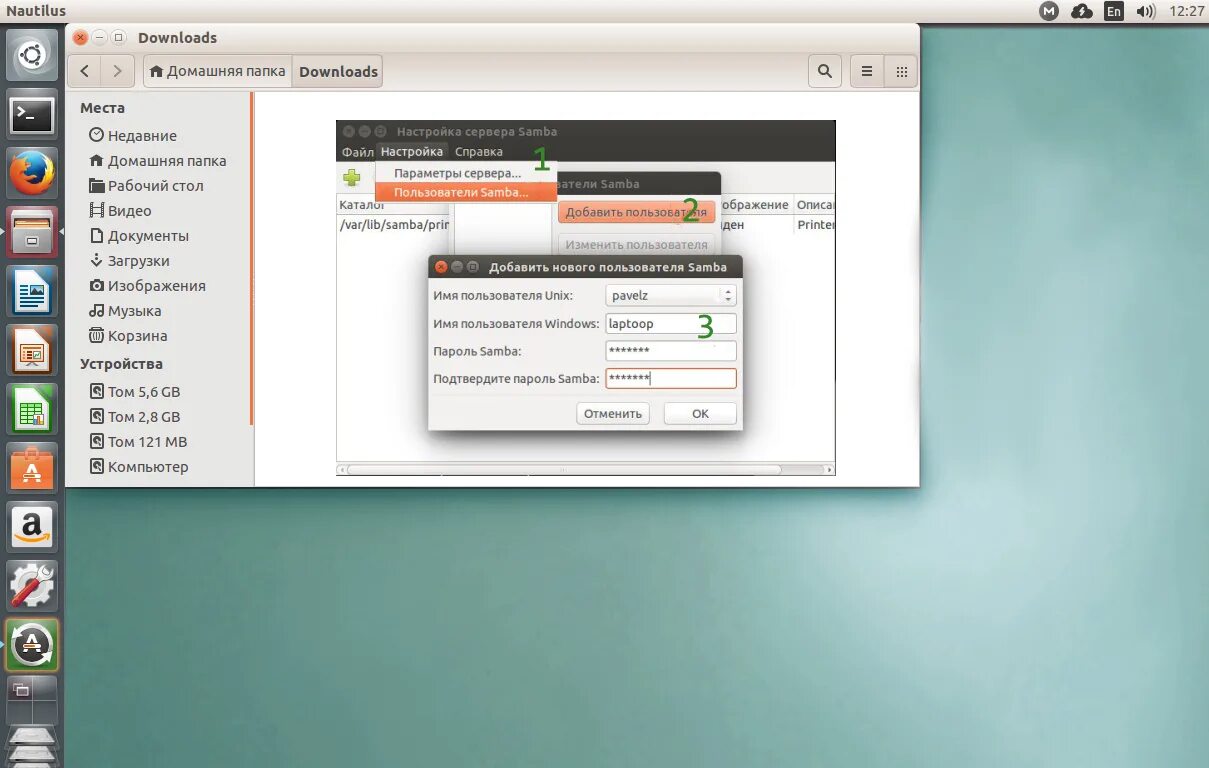Open the En keyboard layout indicator
Screen dimensions: 1209x768
point(1114,12)
